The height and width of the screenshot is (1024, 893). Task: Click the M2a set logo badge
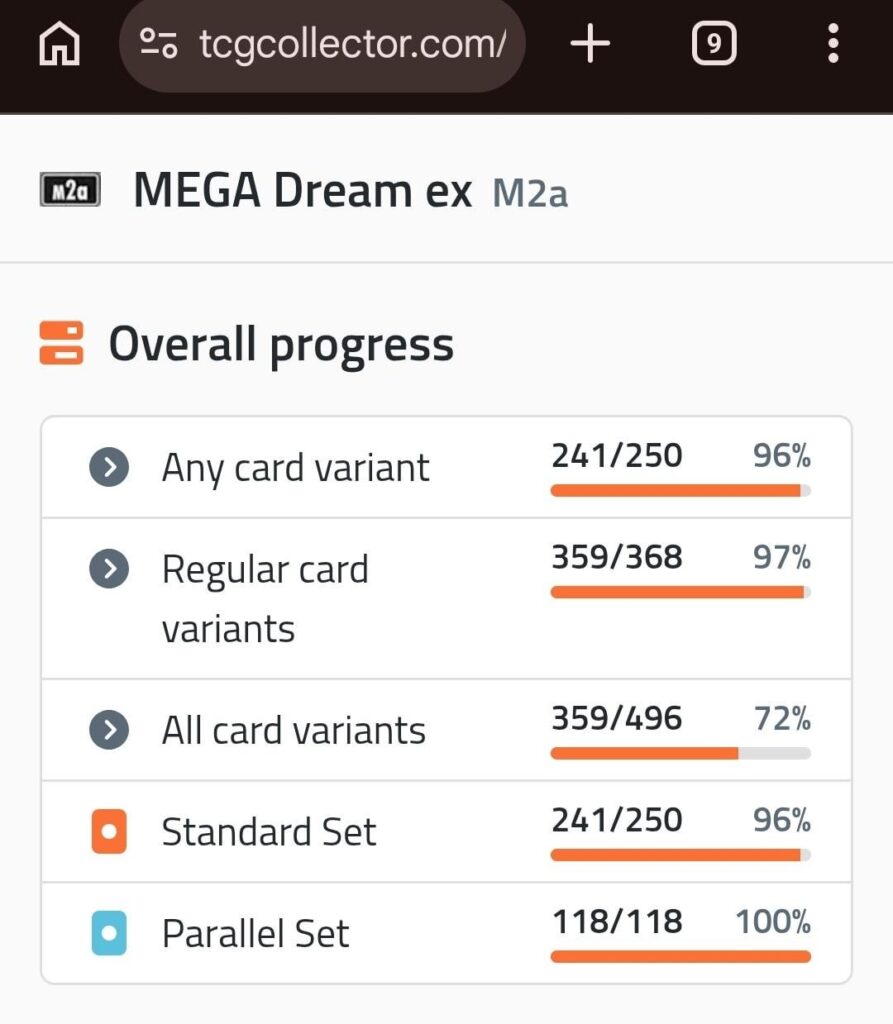68,189
